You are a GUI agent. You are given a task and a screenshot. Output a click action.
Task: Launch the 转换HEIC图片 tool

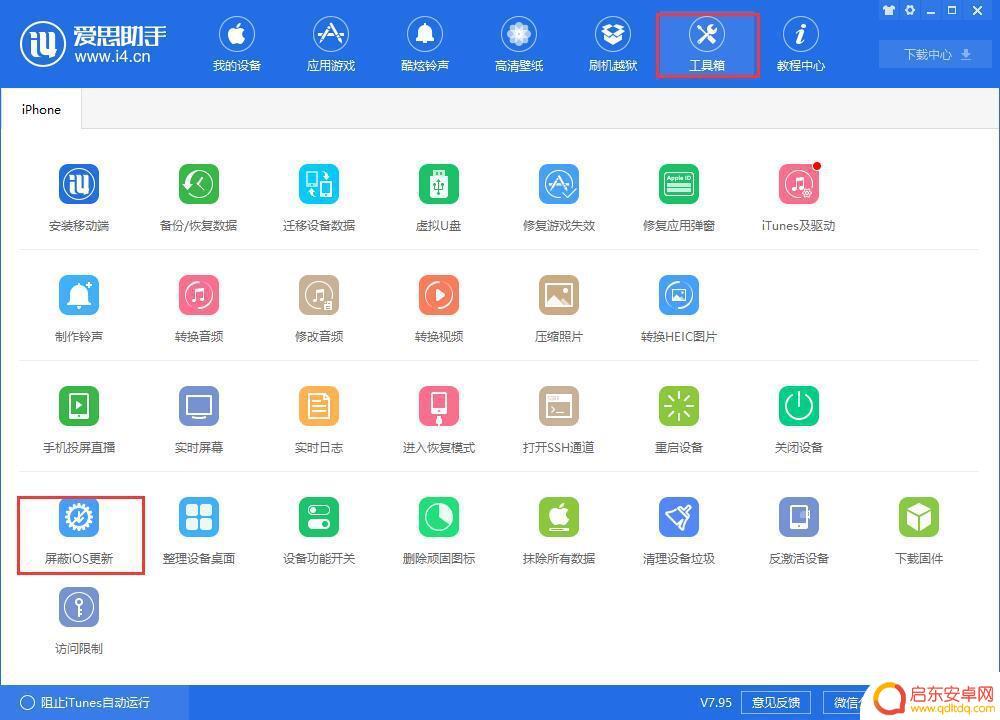(x=679, y=295)
